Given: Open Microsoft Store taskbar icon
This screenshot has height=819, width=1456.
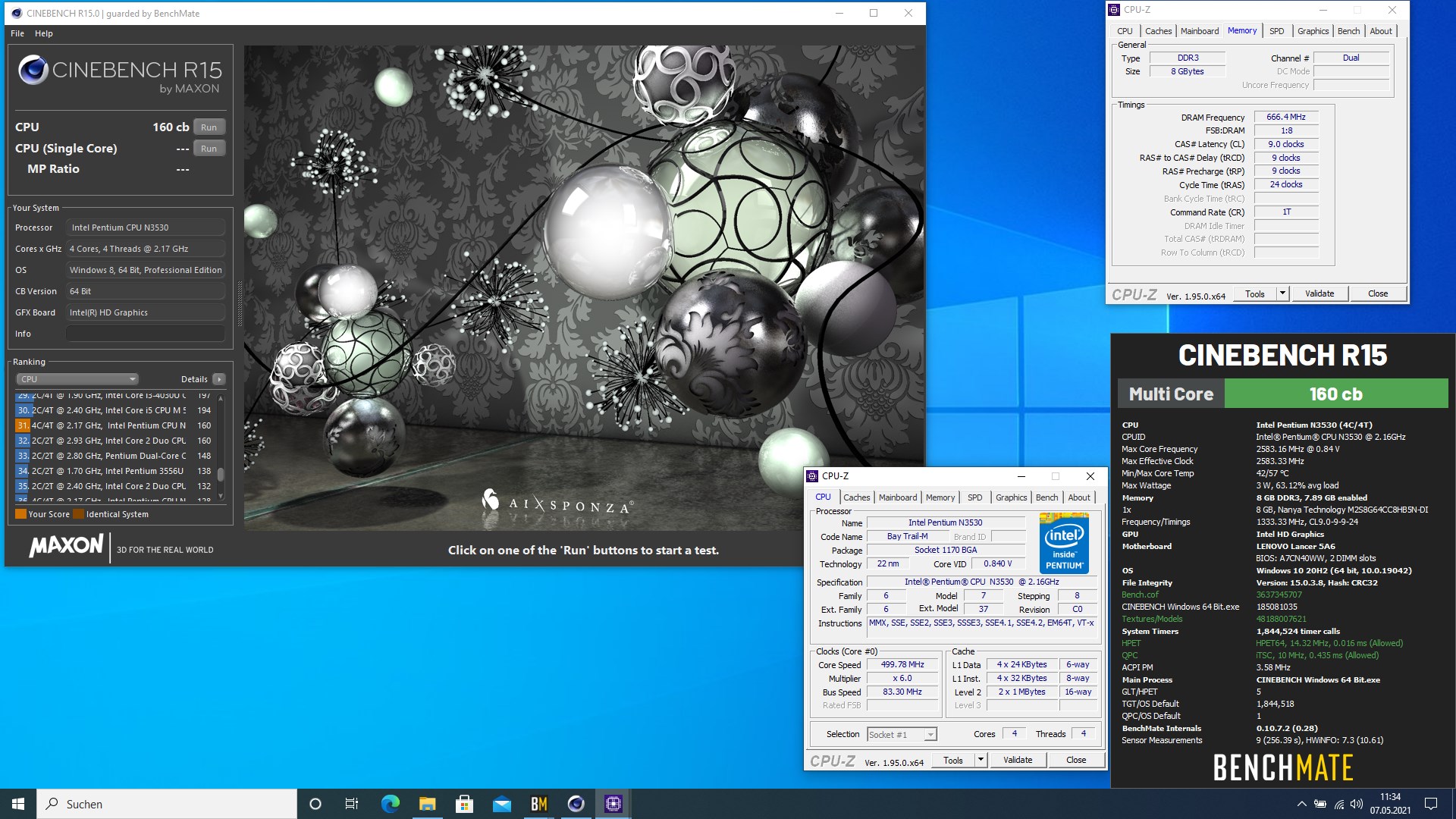Looking at the screenshot, I should coord(464,804).
